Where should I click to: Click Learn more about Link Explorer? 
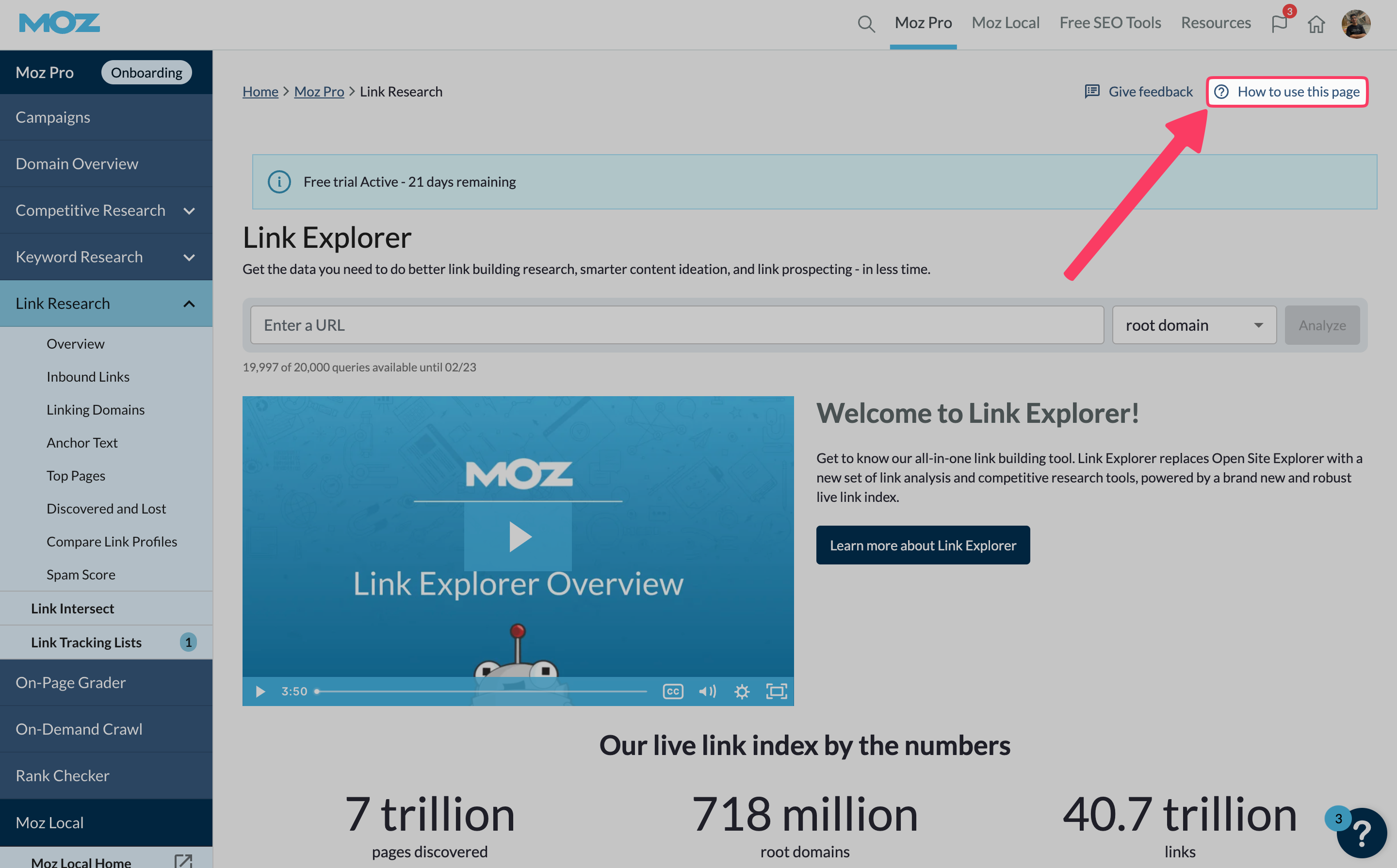point(923,545)
